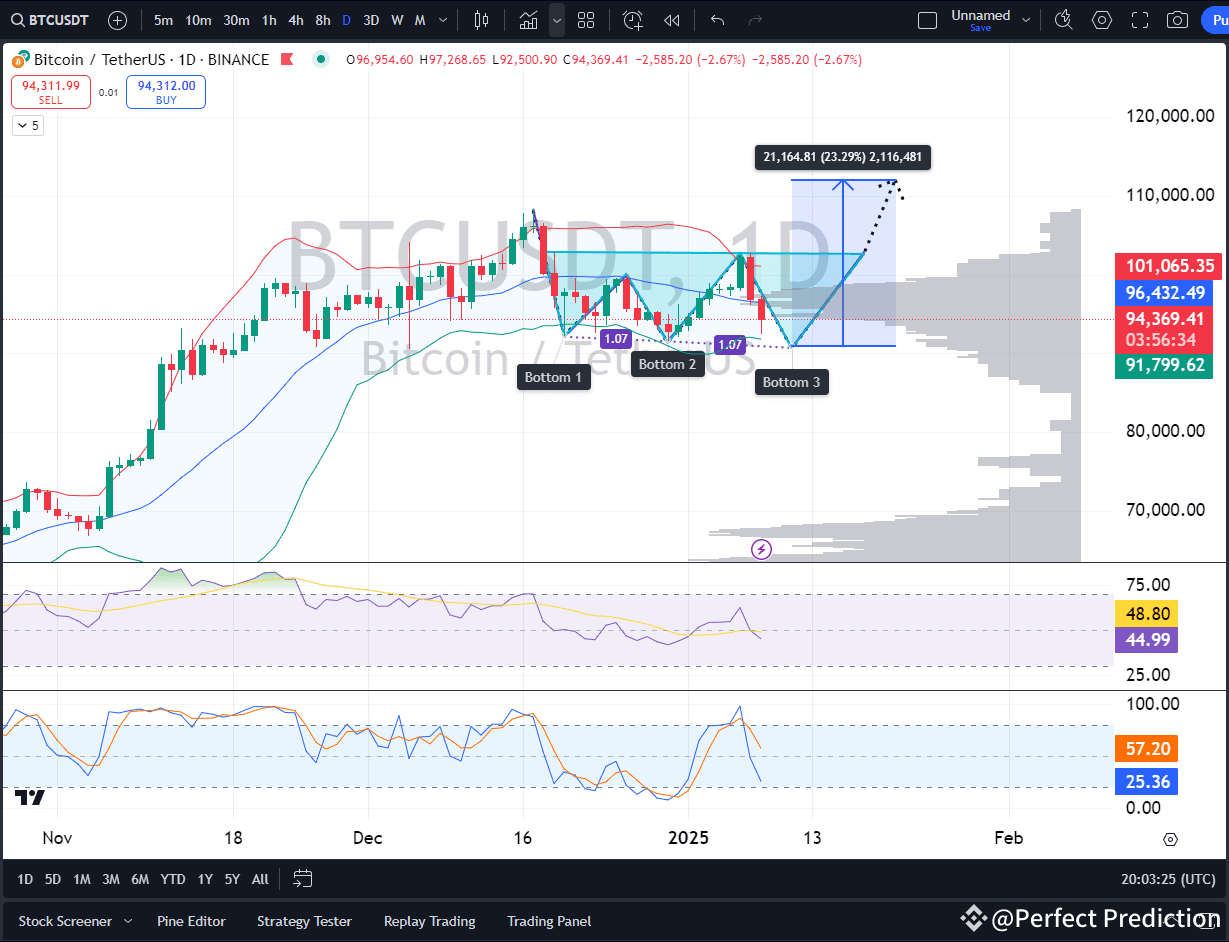Click the lightning bolt event marker
This screenshot has width=1229, height=942.
[x=761, y=548]
